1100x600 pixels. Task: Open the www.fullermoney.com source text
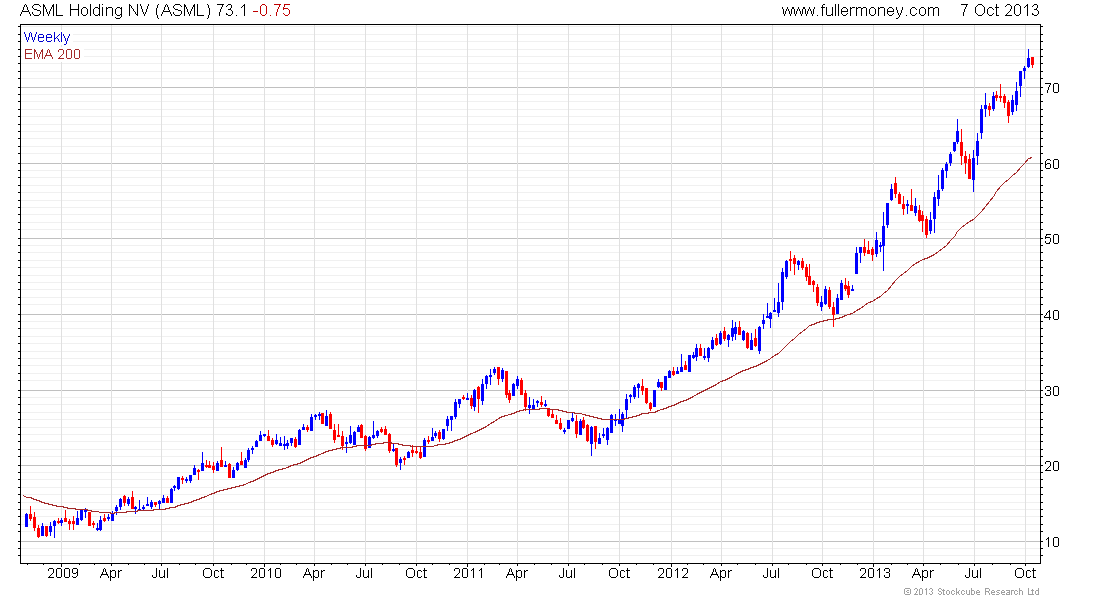click(860, 11)
